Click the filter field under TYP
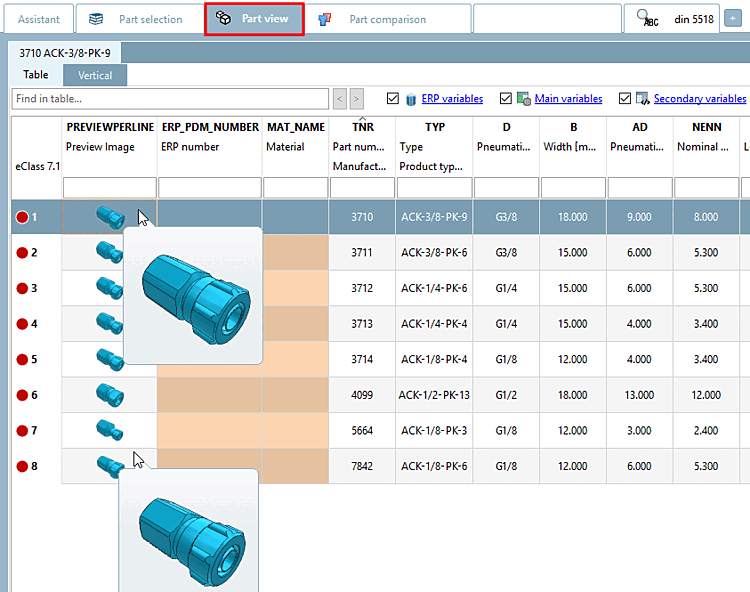The image size is (750, 592). click(434, 187)
